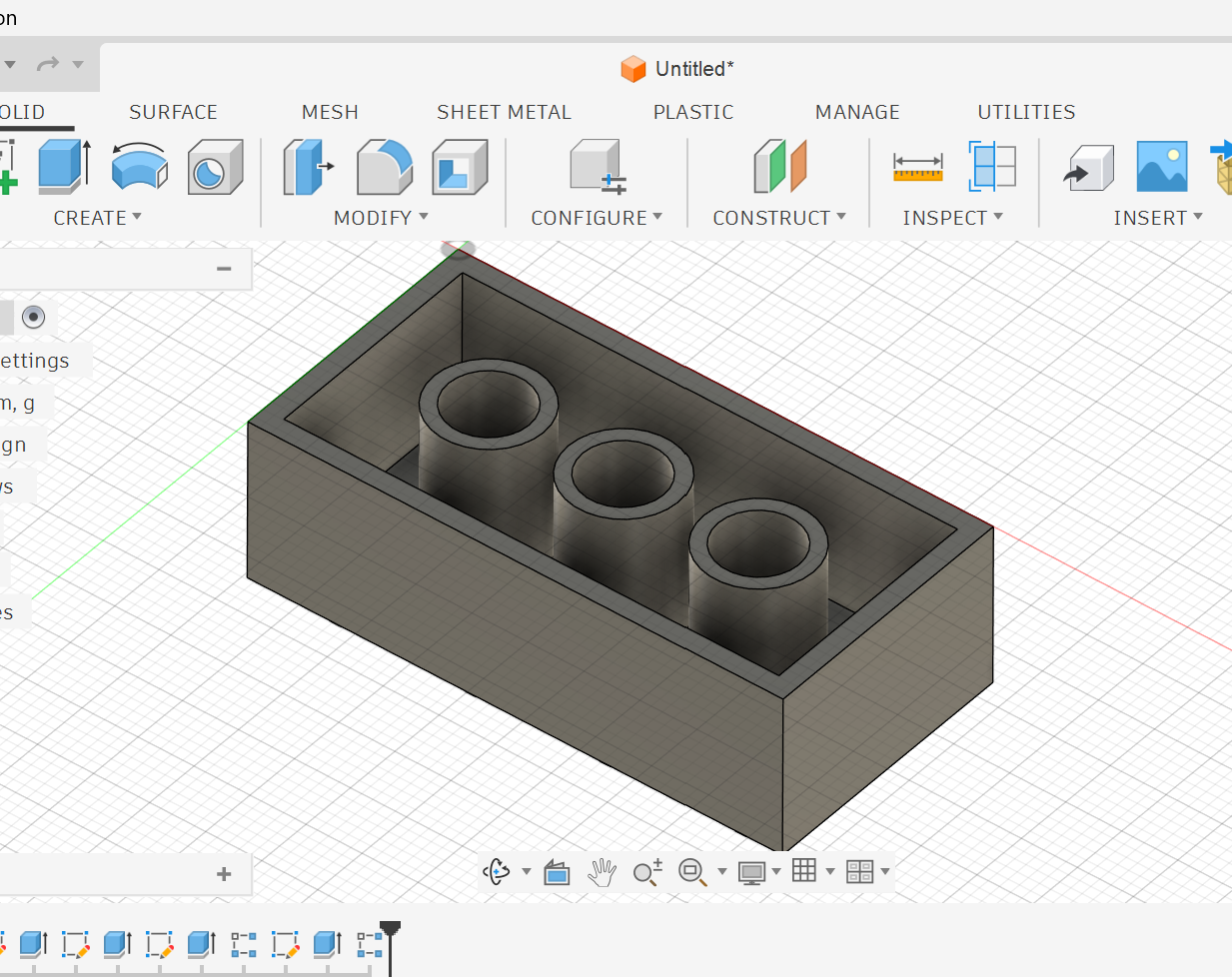Collapse the browser panel with minus
Screen dimensions: 1232x977
(x=224, y=269)
